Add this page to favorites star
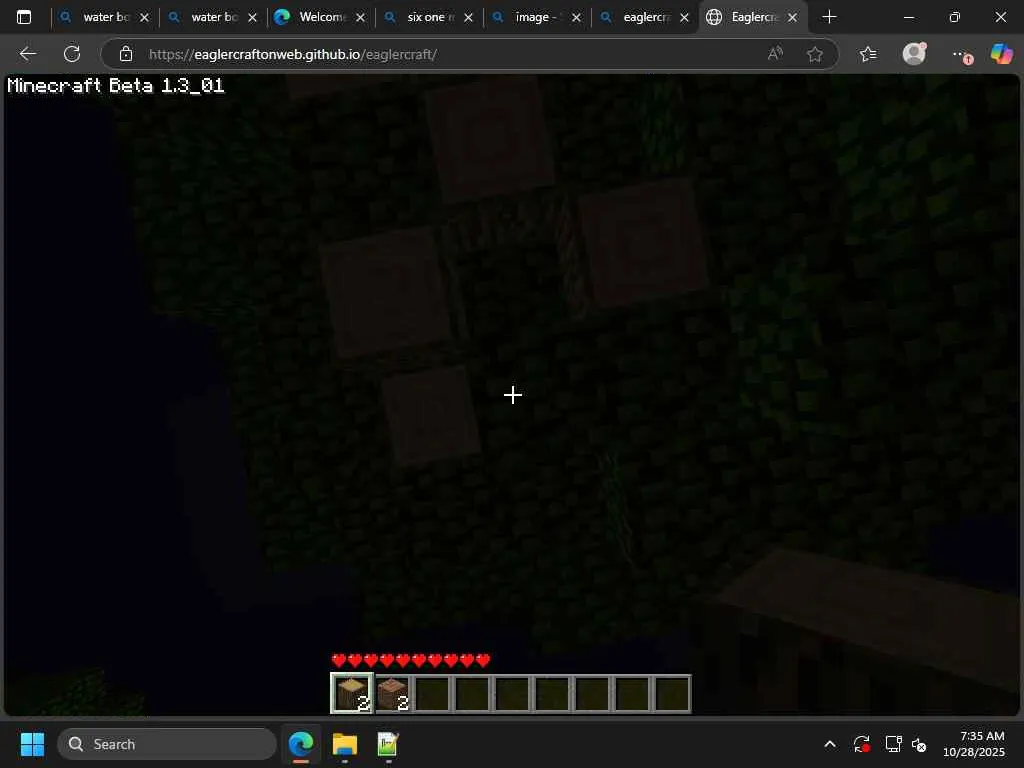Screen dimensions: 1024x768 click(x=814, y=54)
